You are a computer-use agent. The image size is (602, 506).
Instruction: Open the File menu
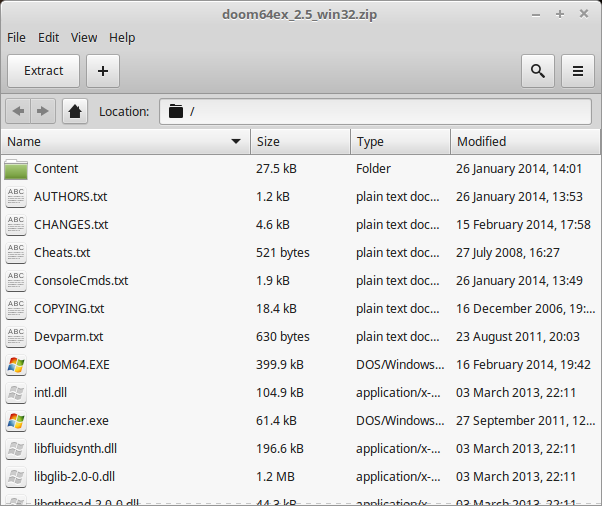pos(16,38)
